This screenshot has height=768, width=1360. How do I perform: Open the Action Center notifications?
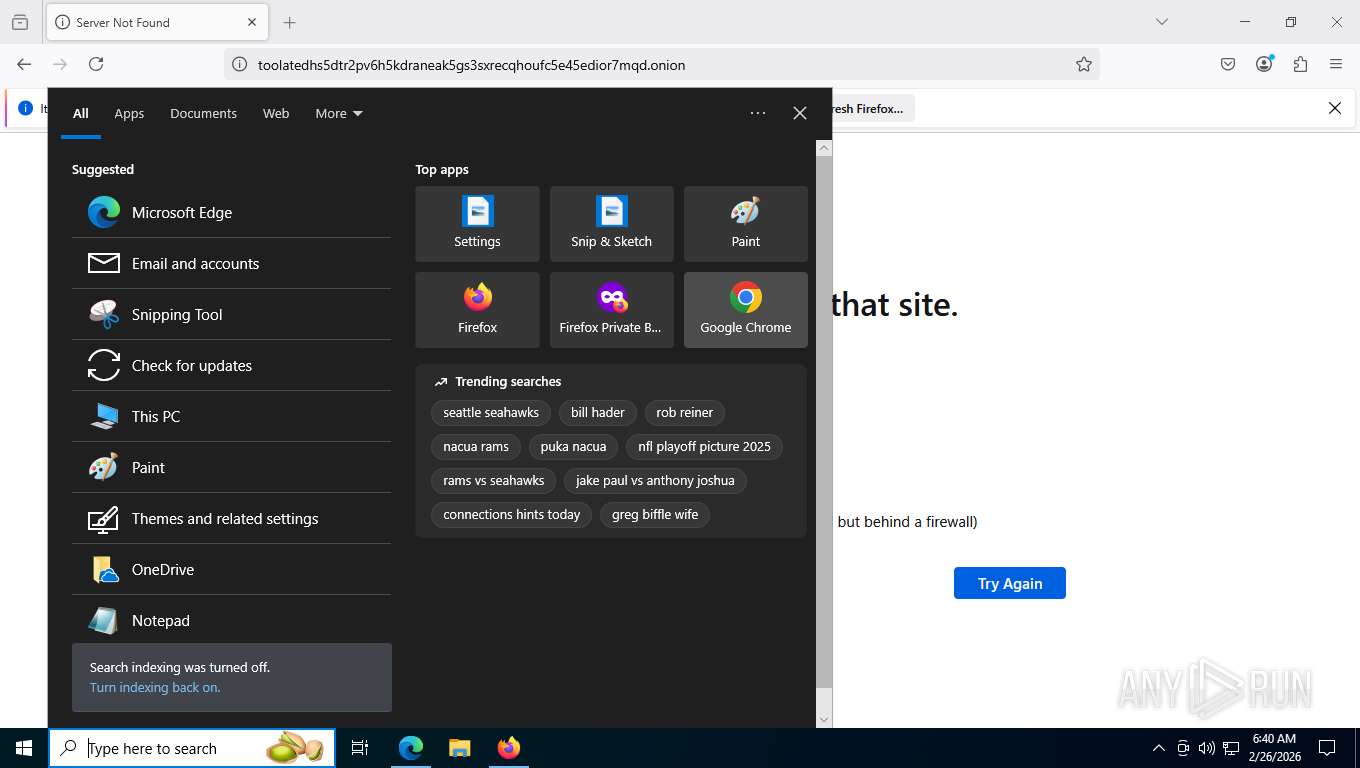[1327, 748]
